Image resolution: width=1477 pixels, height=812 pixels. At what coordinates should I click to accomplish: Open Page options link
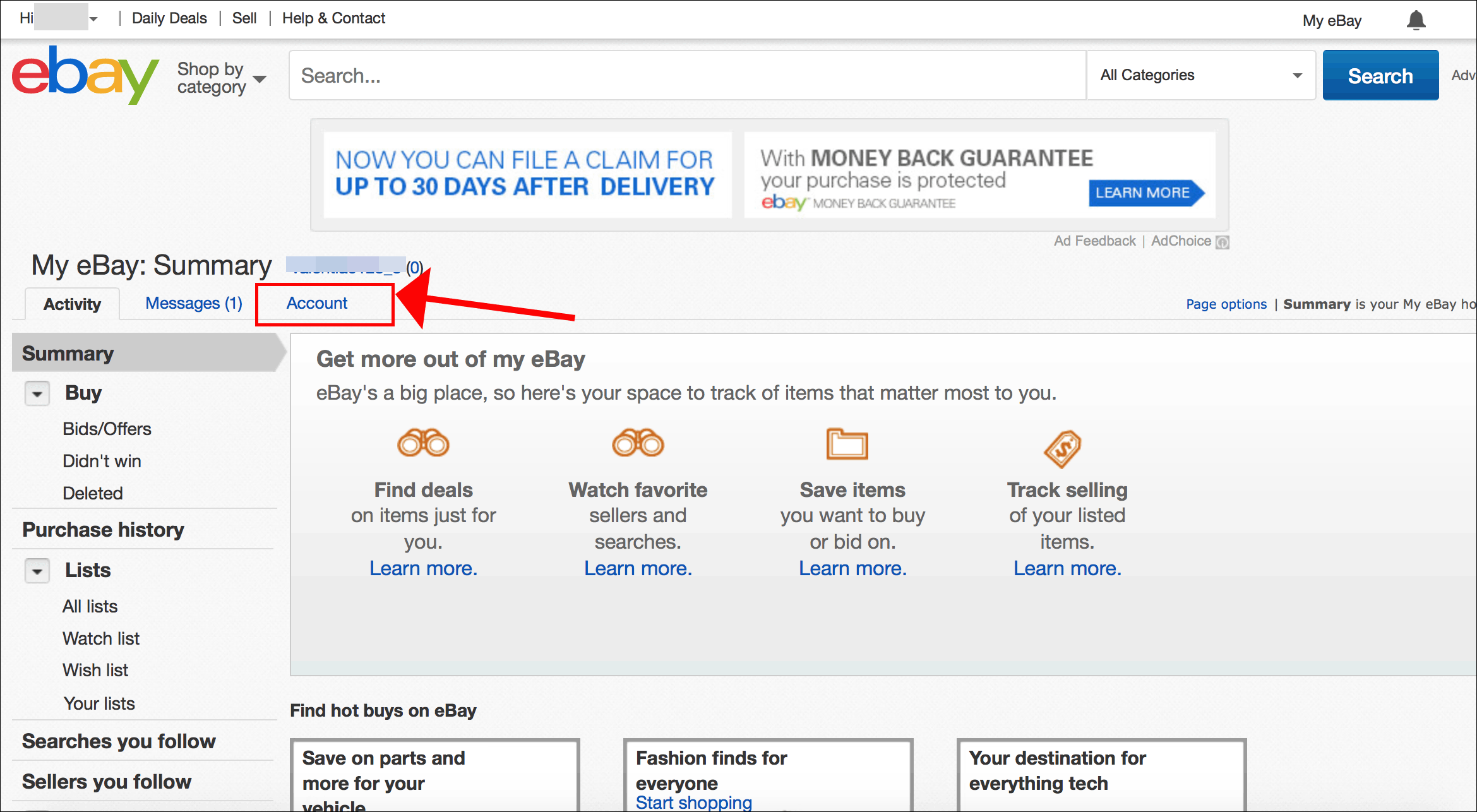pos(1226,304)
